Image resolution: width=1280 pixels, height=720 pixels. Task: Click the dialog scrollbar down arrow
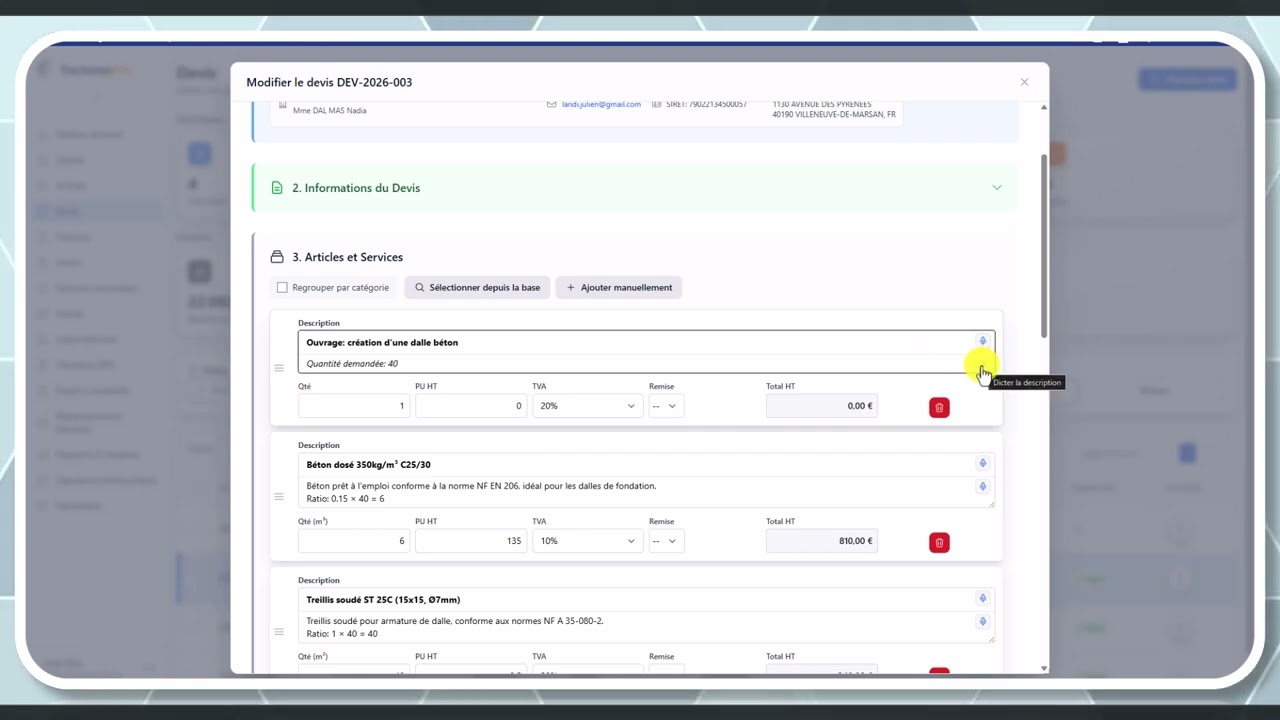coord(1044,668)
